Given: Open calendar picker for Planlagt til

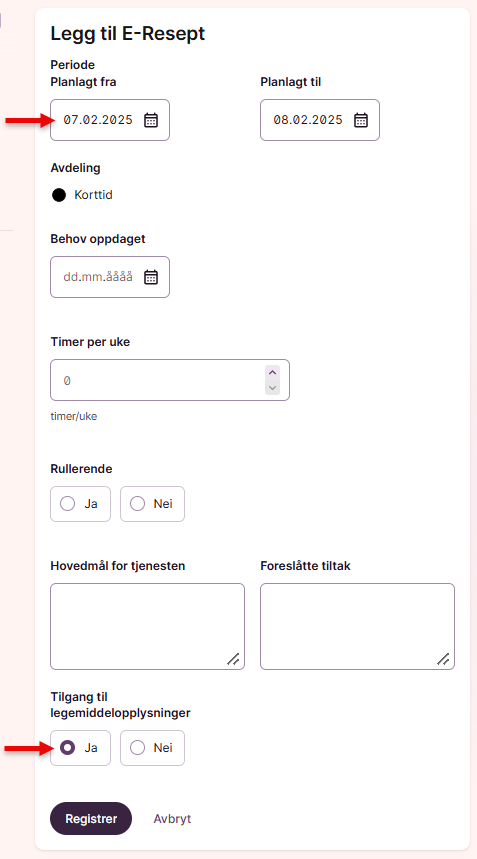Looking at the screenshot, I should click(361, 120).
